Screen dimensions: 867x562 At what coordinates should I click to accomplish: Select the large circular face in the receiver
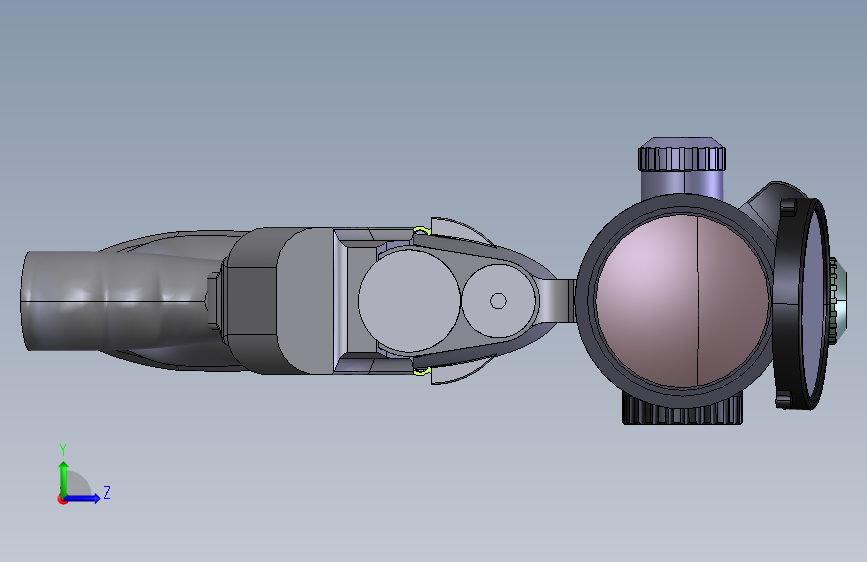pyautogui.click(x=409, y=301)
